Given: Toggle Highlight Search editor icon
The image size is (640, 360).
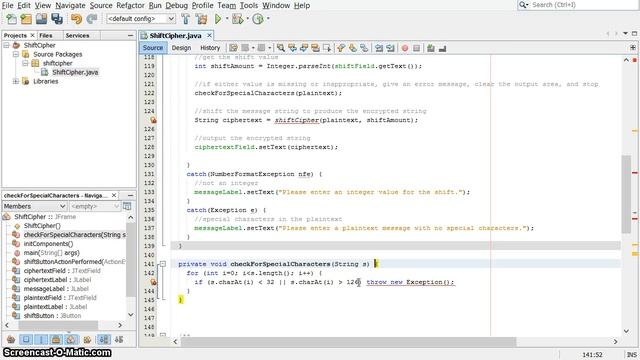Looking at the screenshot, I should click(x=316, y=48).
